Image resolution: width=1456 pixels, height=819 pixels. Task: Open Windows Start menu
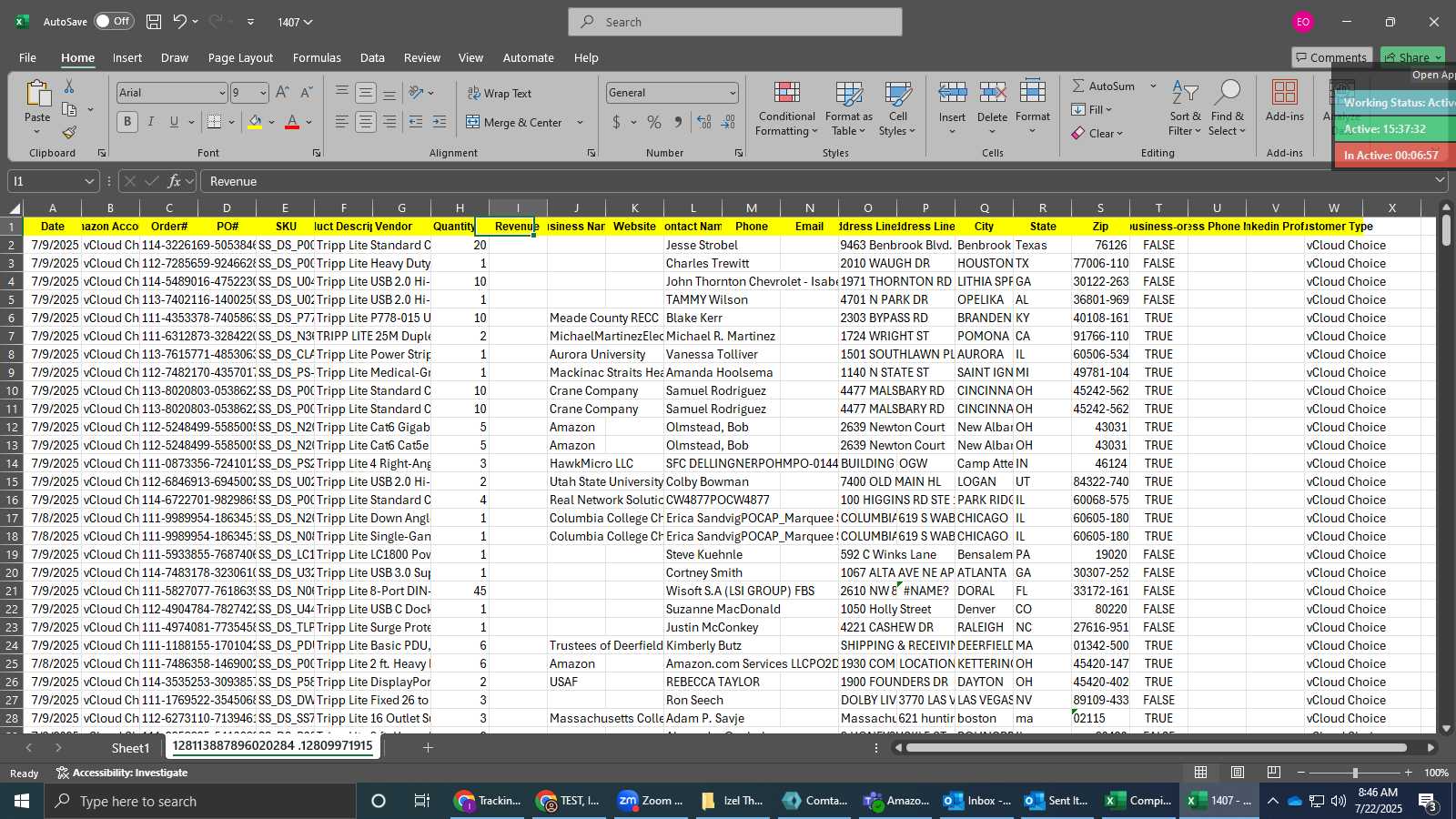[22, 801]
